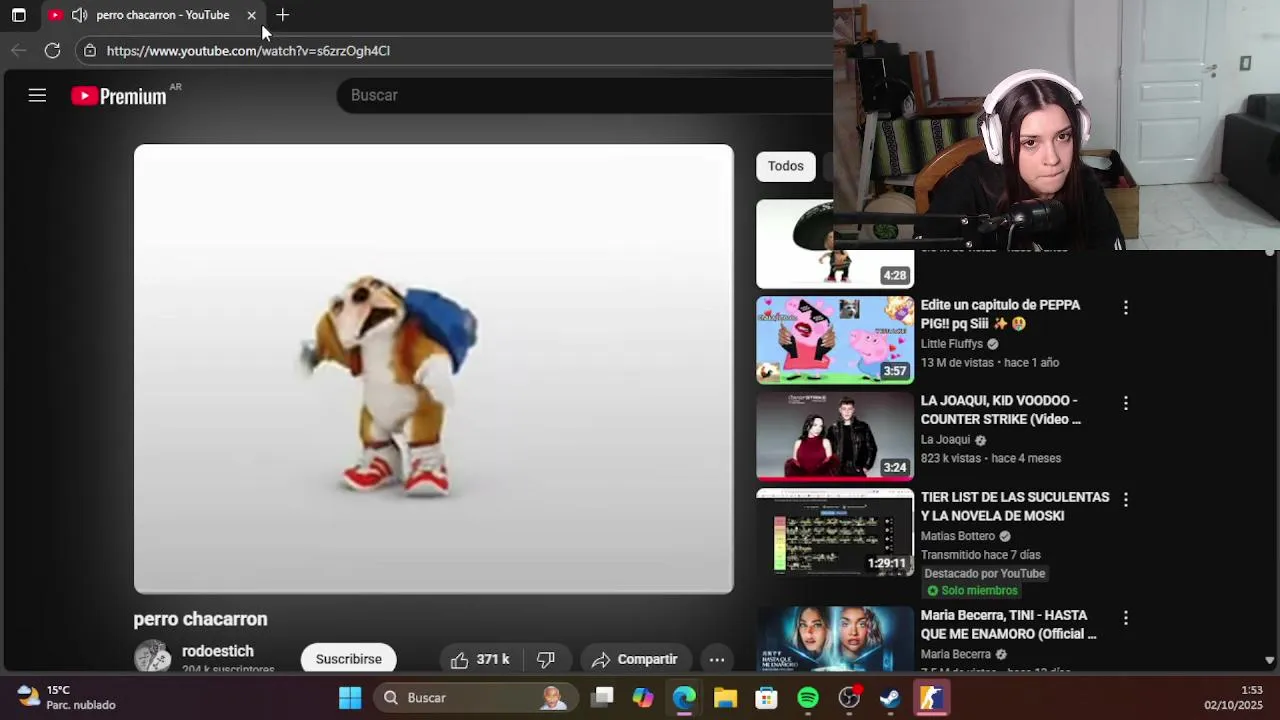Click the YouTube Buscar search field
The height and width of the screenshot is (720, 1280).
585,95
